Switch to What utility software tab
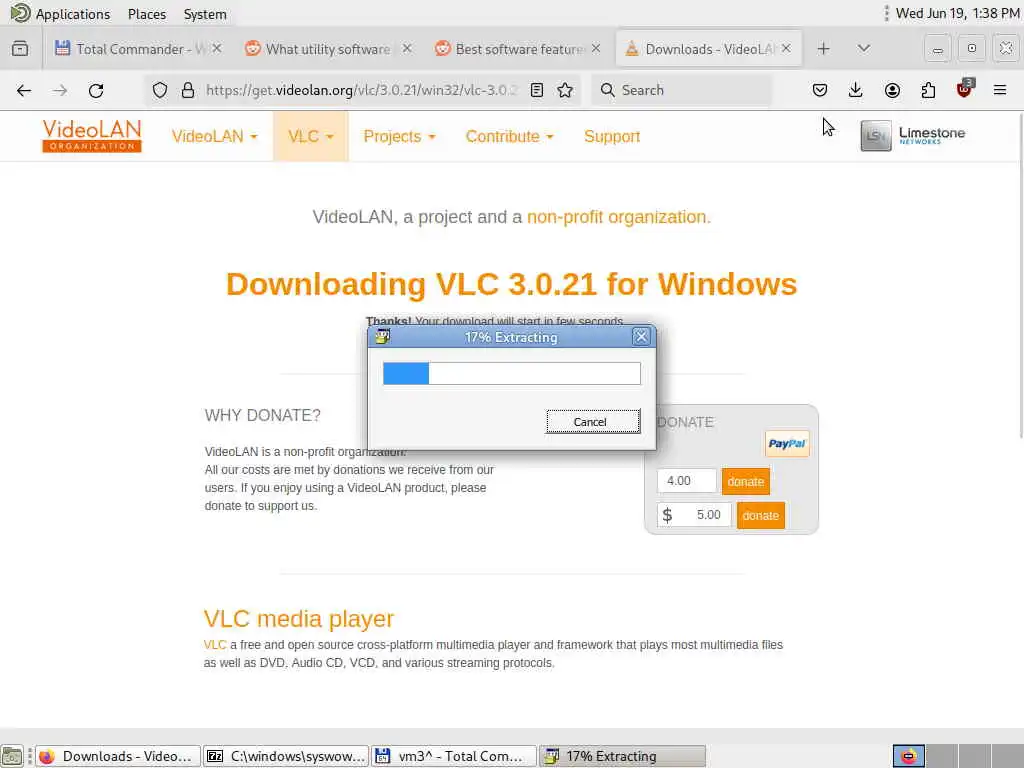The height and width of the screenshot is (768, 1024). click(327, 48)
